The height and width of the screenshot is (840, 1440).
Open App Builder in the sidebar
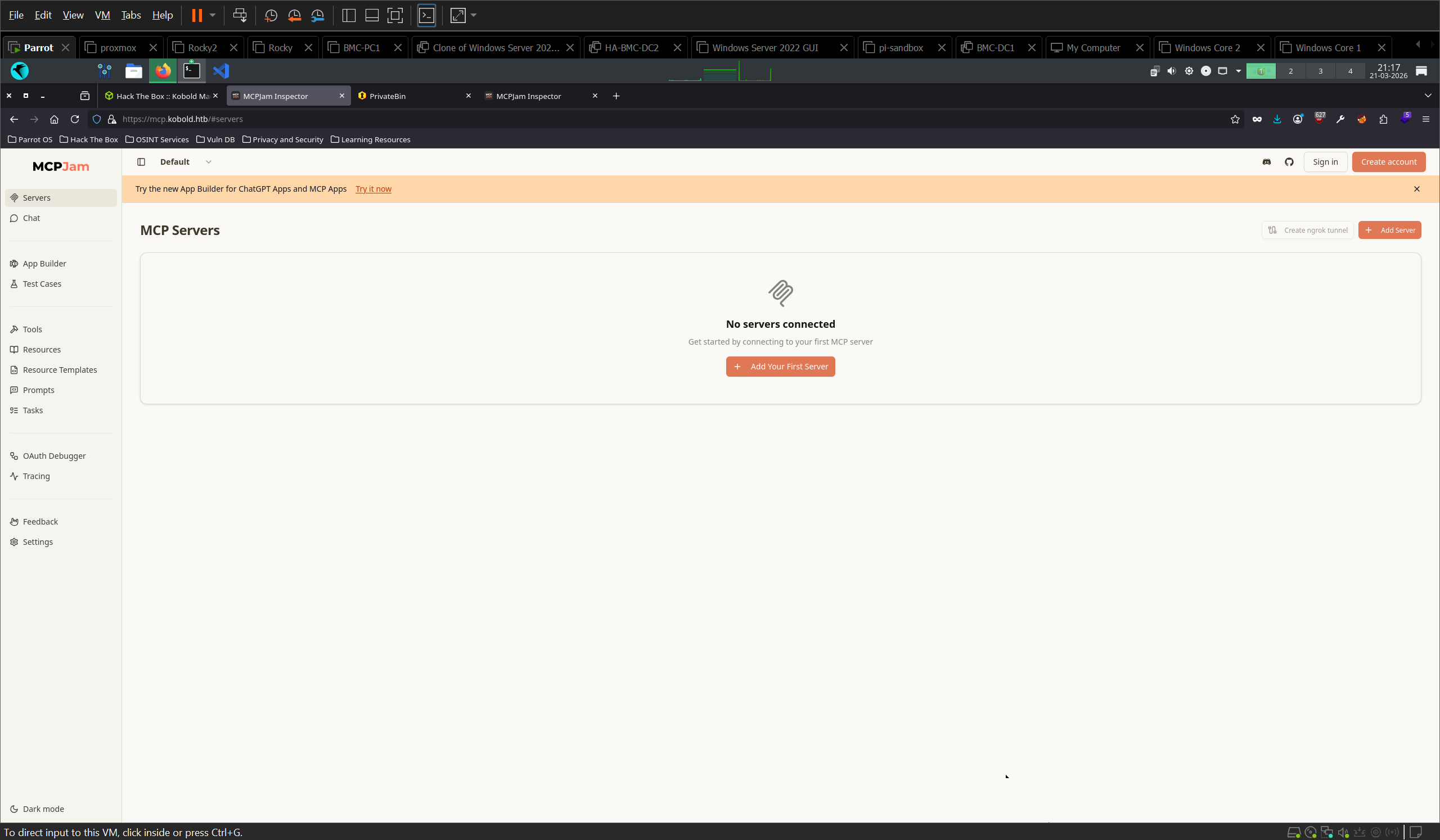coord(61,263)
